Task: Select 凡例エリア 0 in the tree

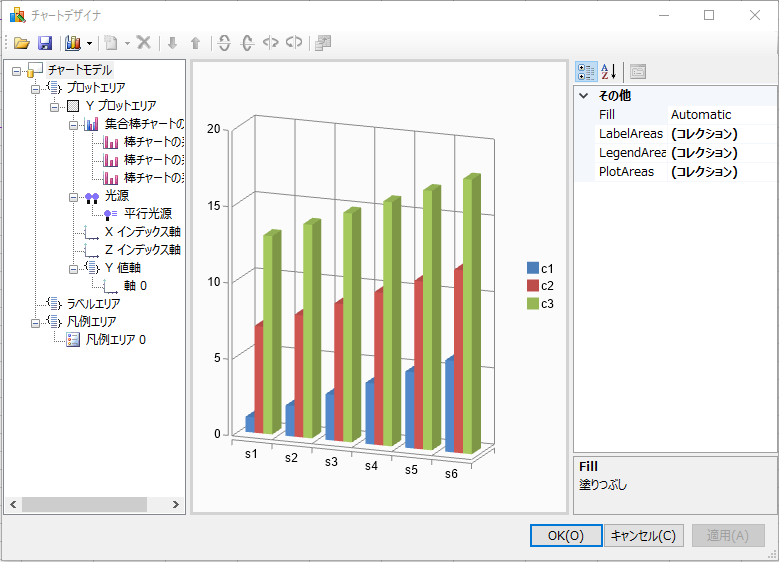Action: click(115, 340)
